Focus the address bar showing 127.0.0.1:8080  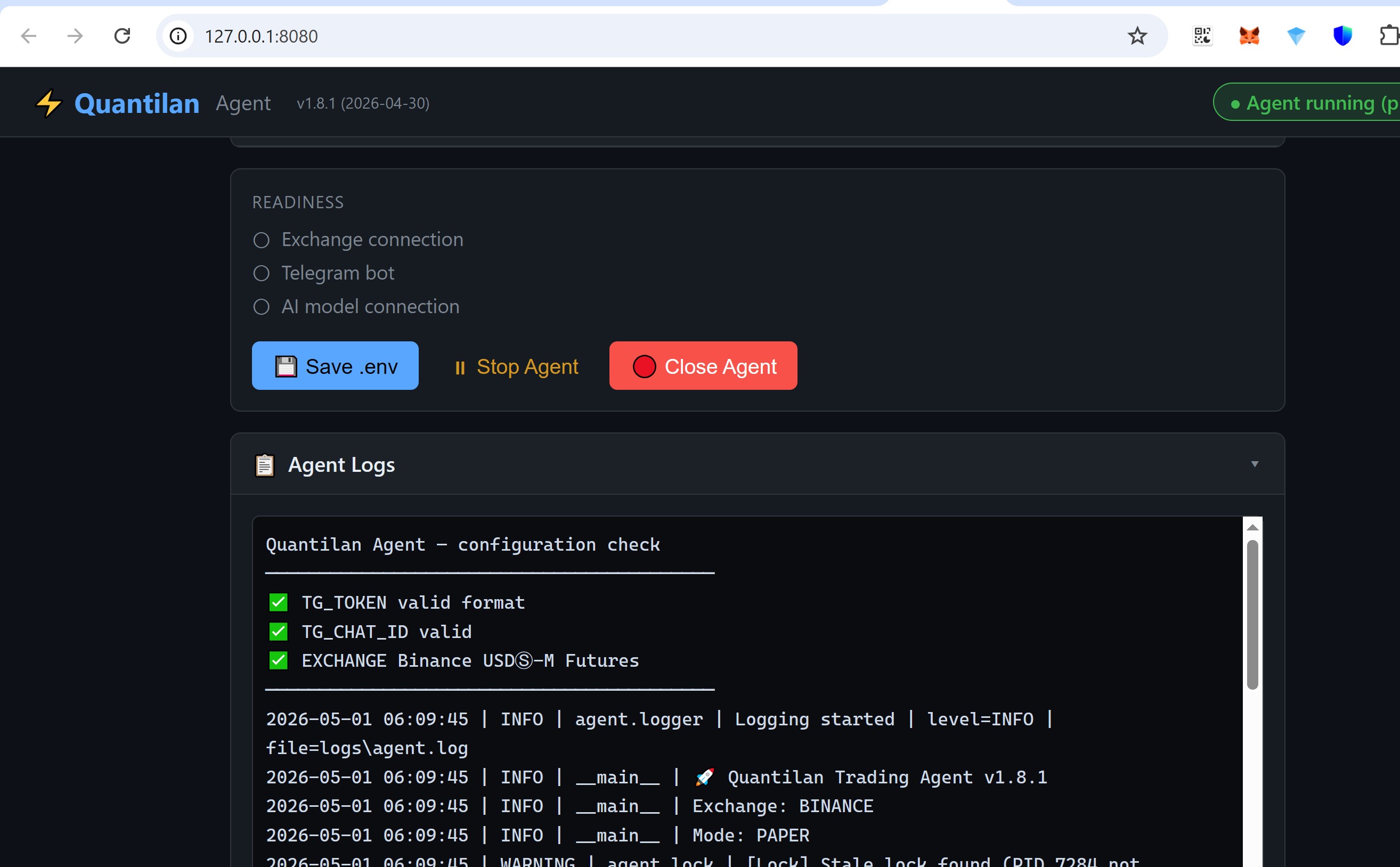point(662,36)
